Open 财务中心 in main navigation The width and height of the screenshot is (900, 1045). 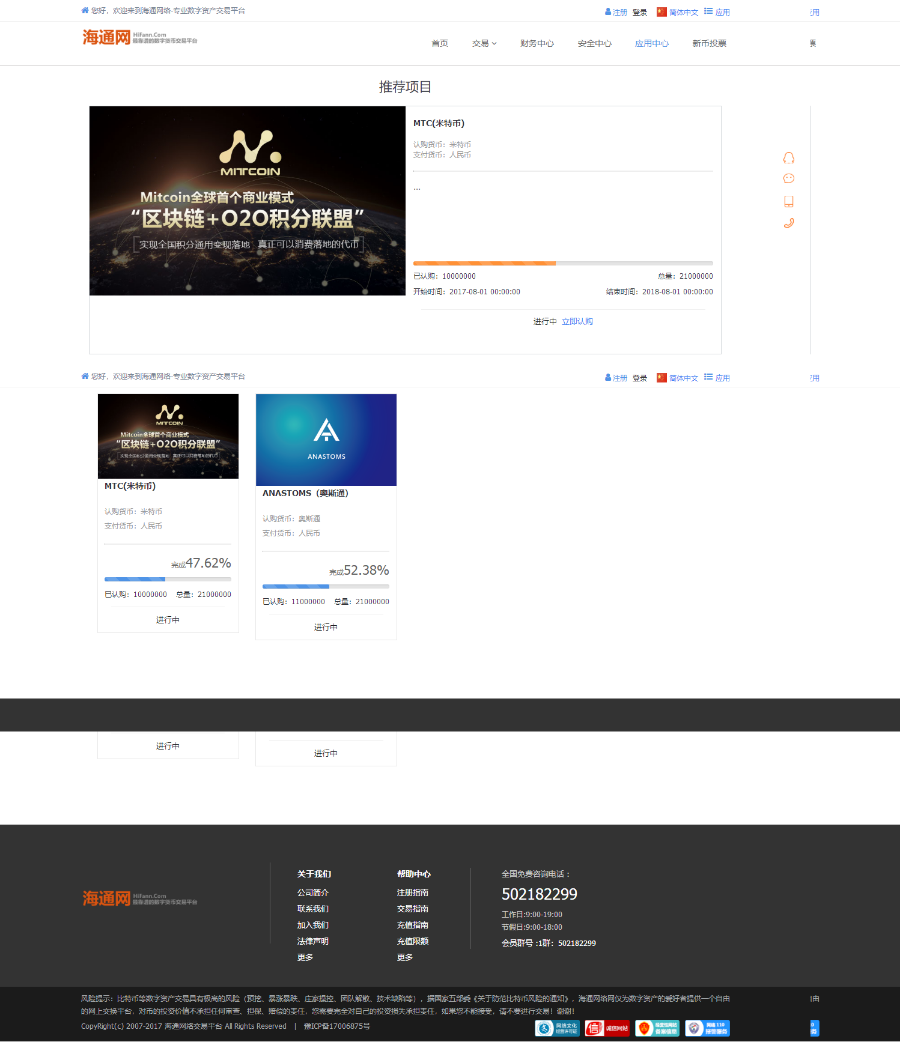537,43
